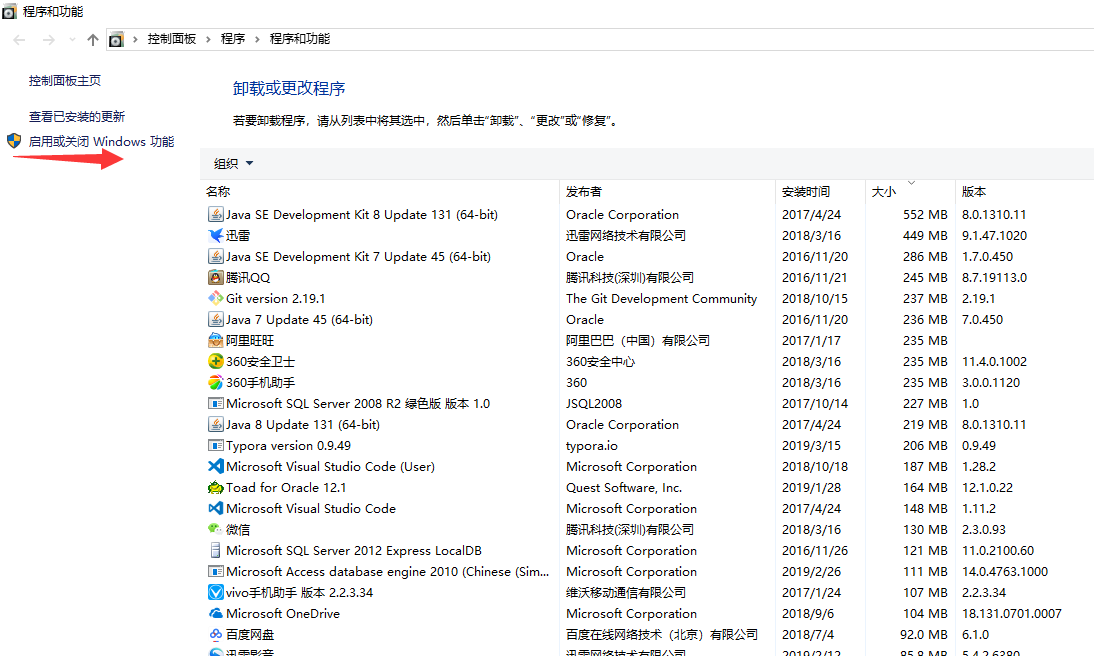Sort programs by 安装时间 column header

pos(805,191)
